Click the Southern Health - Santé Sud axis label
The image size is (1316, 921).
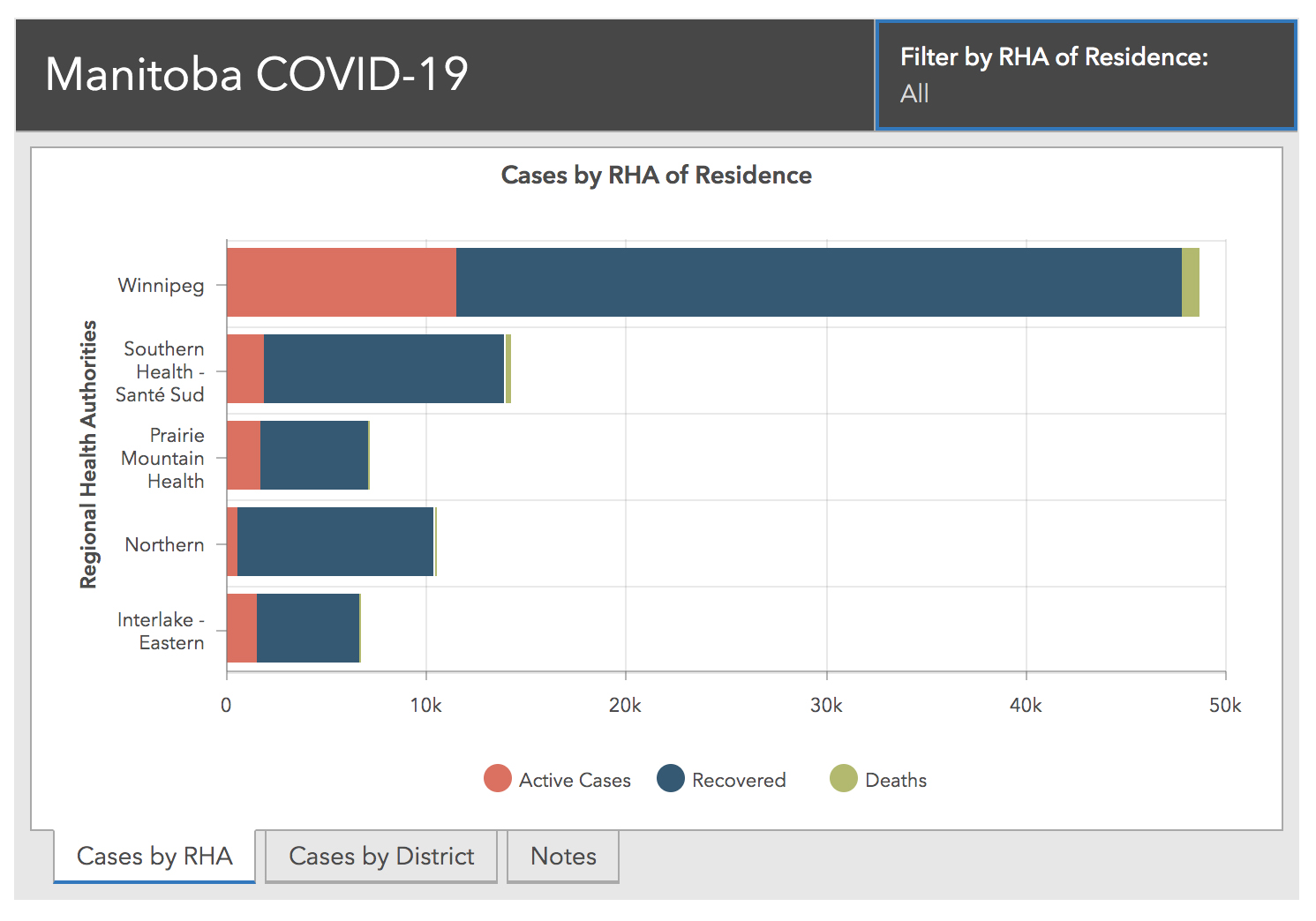coord(162,371)
